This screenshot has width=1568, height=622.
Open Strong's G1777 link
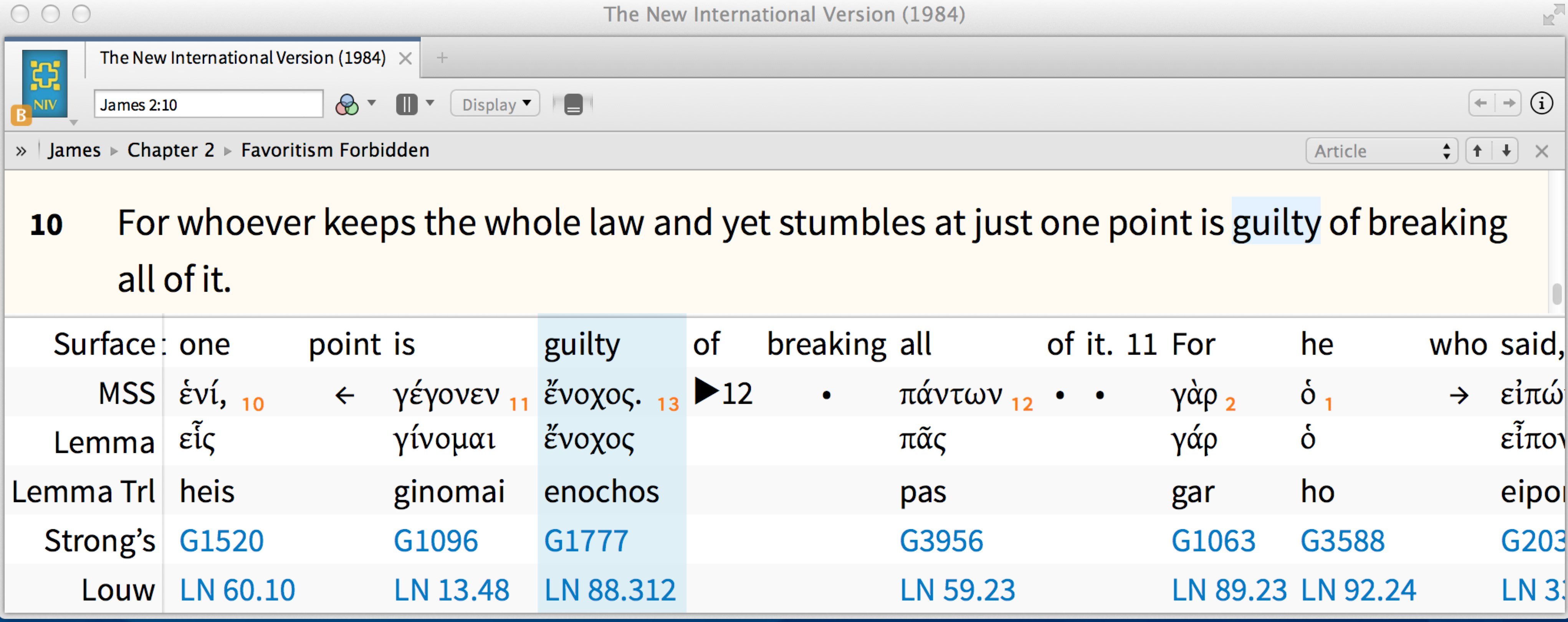pyautogui.click(x=586, y=541)
